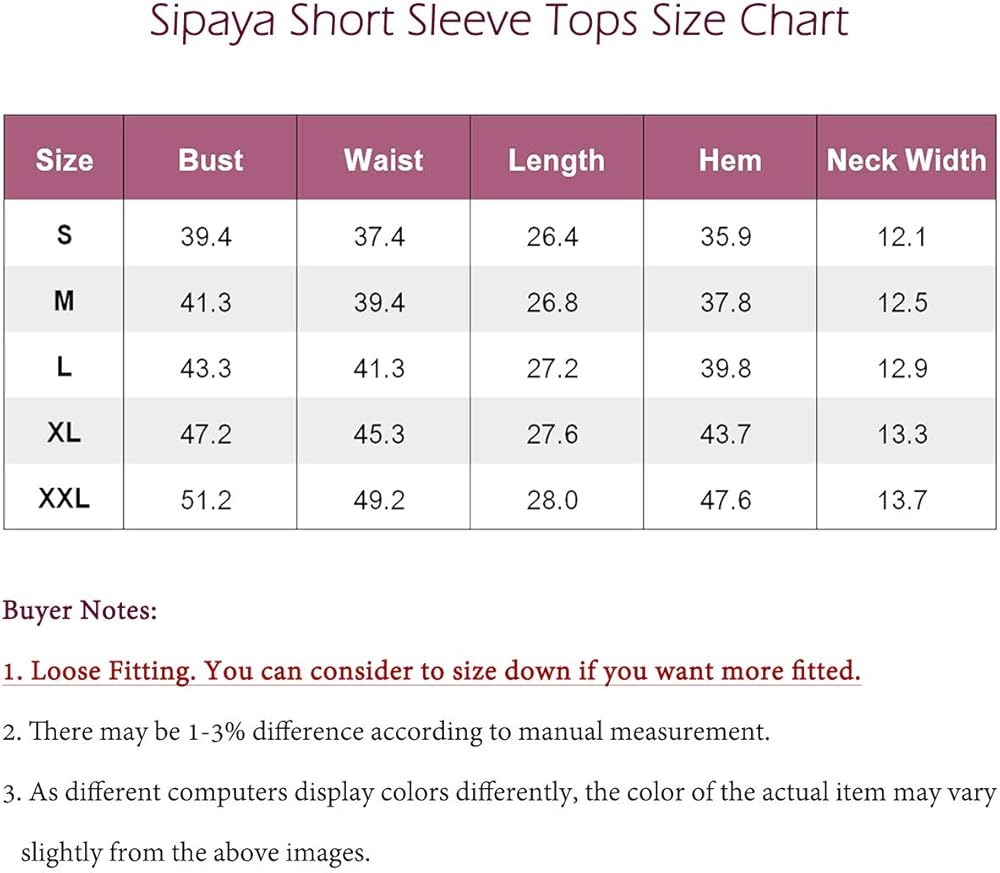Viewport: 1000px width, 873px height.
Task: Click the Bust column header
Action: coord(210,160)
